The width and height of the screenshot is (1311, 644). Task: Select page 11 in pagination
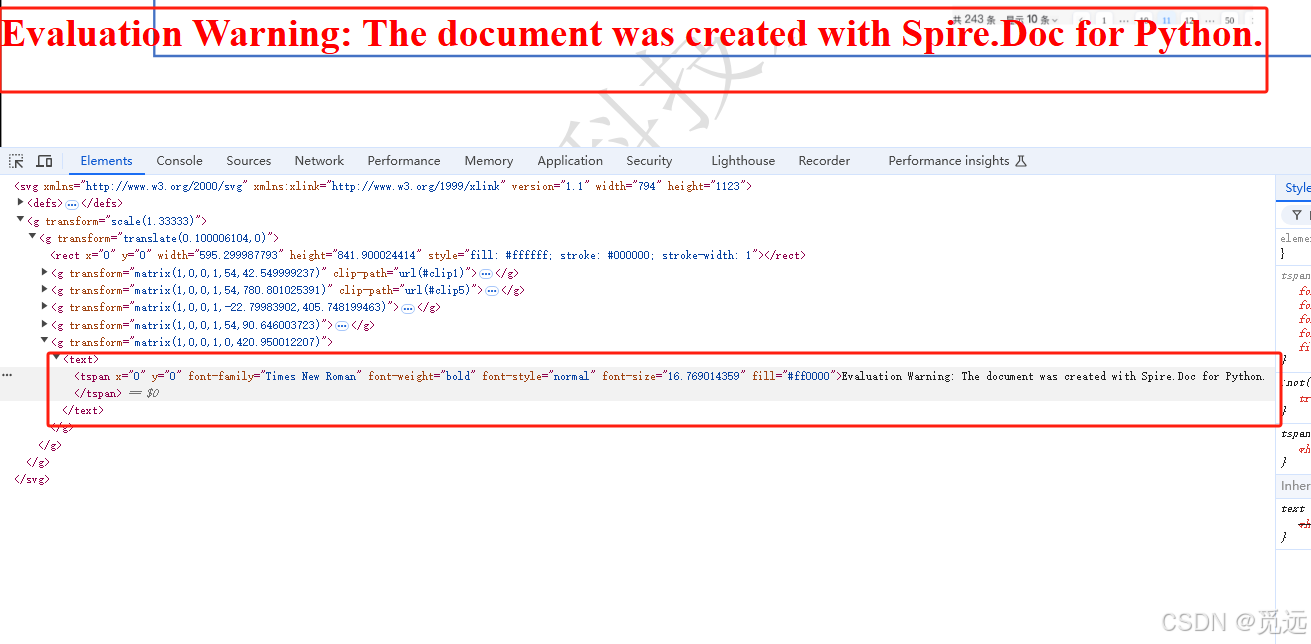click(x=1166, y=20)
